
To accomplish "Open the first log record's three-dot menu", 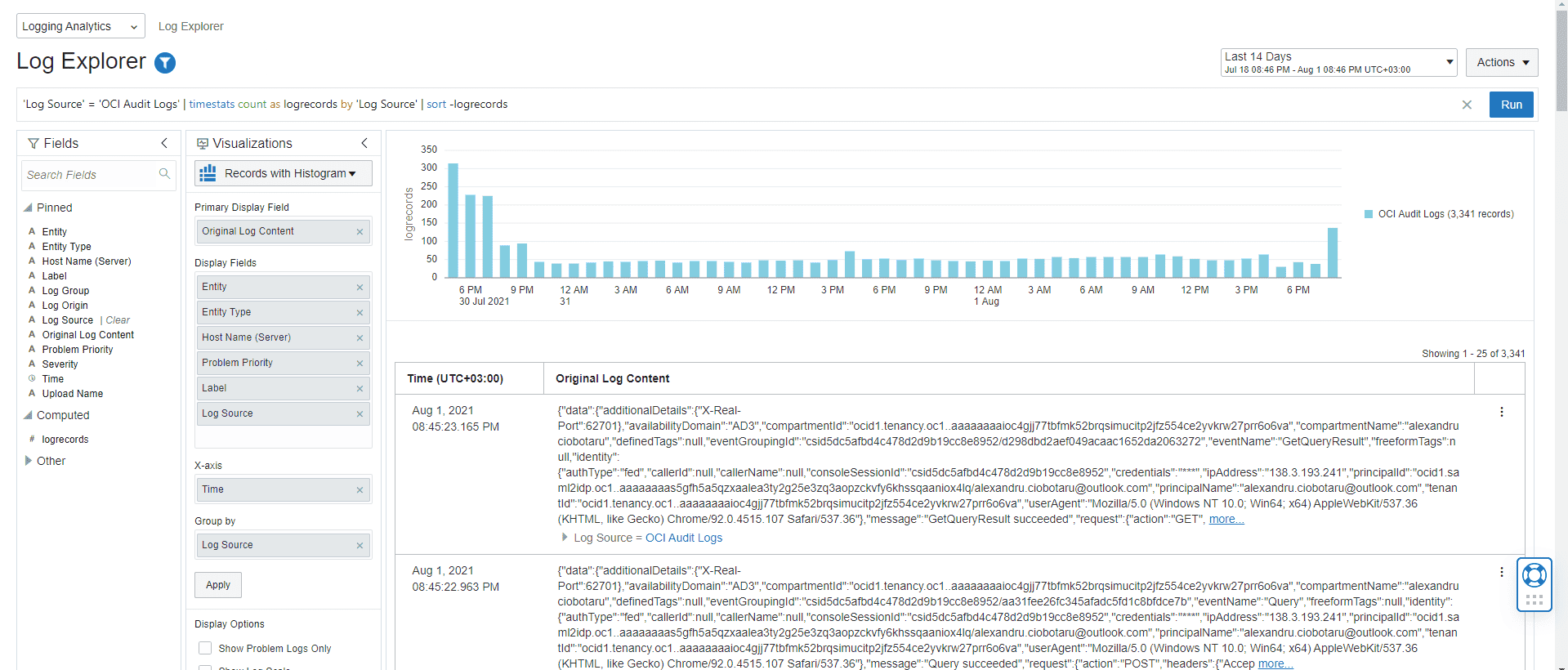I will pos(1501,413).
